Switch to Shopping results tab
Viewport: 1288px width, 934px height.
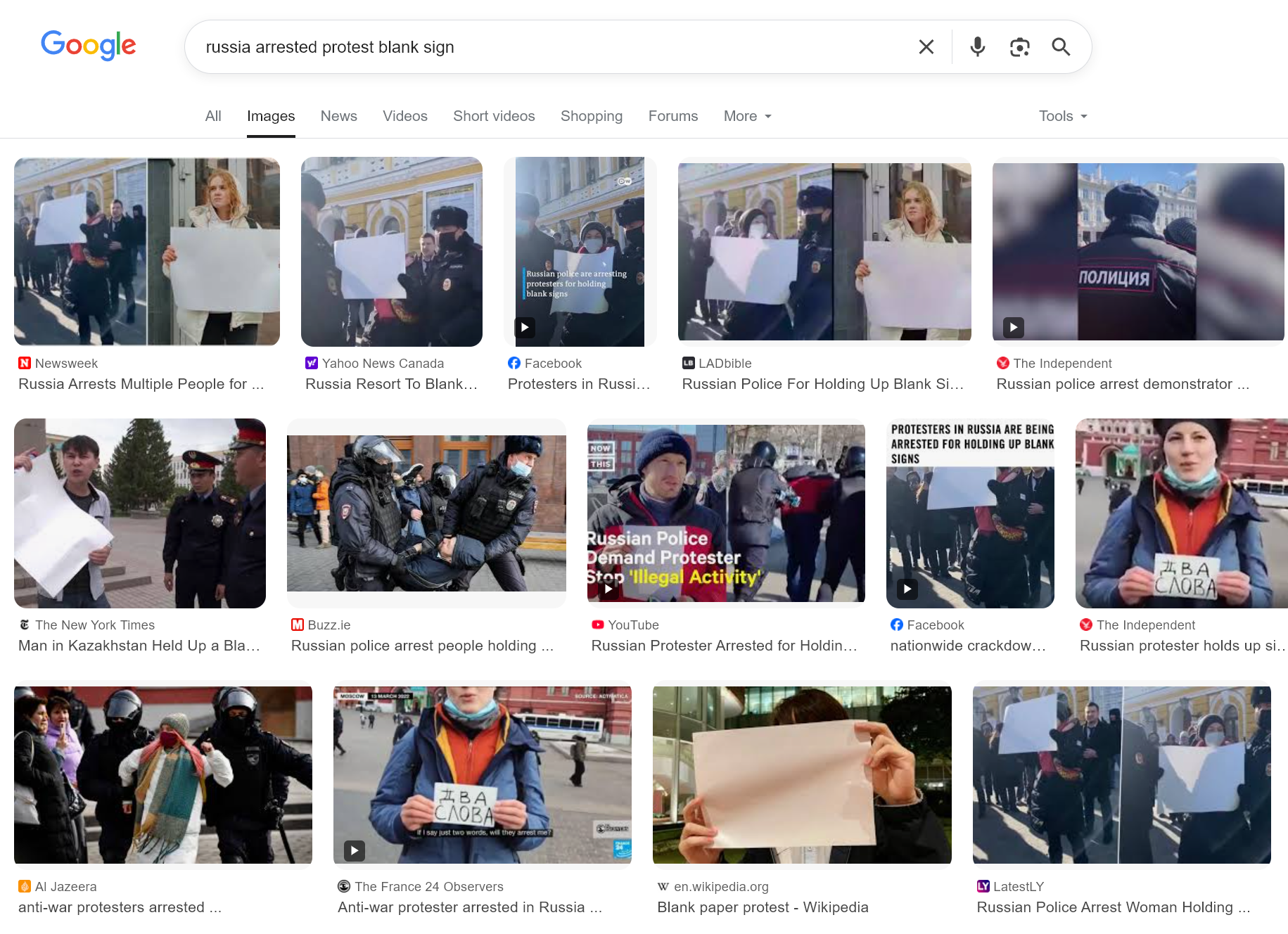click(x=592, y=116)
